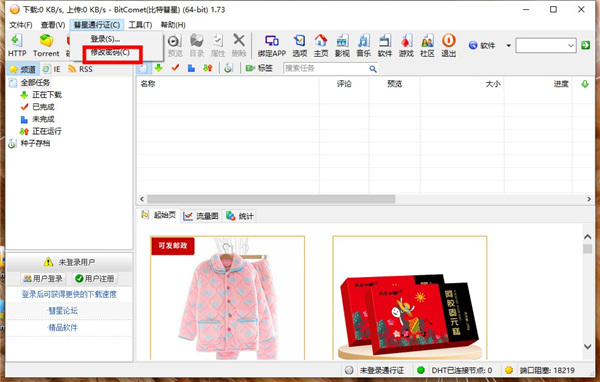Open 选项 options from the toolbar
The height and width of the screenshot is (382, 600).
click(x=300, y=45)
